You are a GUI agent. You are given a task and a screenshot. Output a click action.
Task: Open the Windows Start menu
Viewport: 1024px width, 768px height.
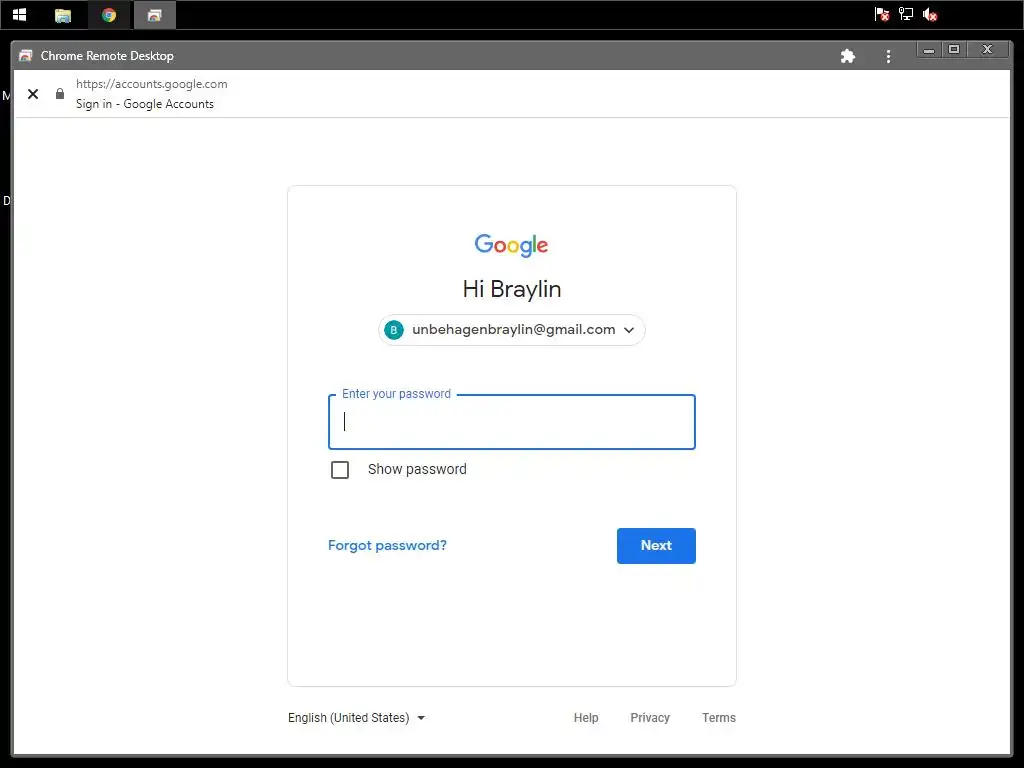click(20, 14)
